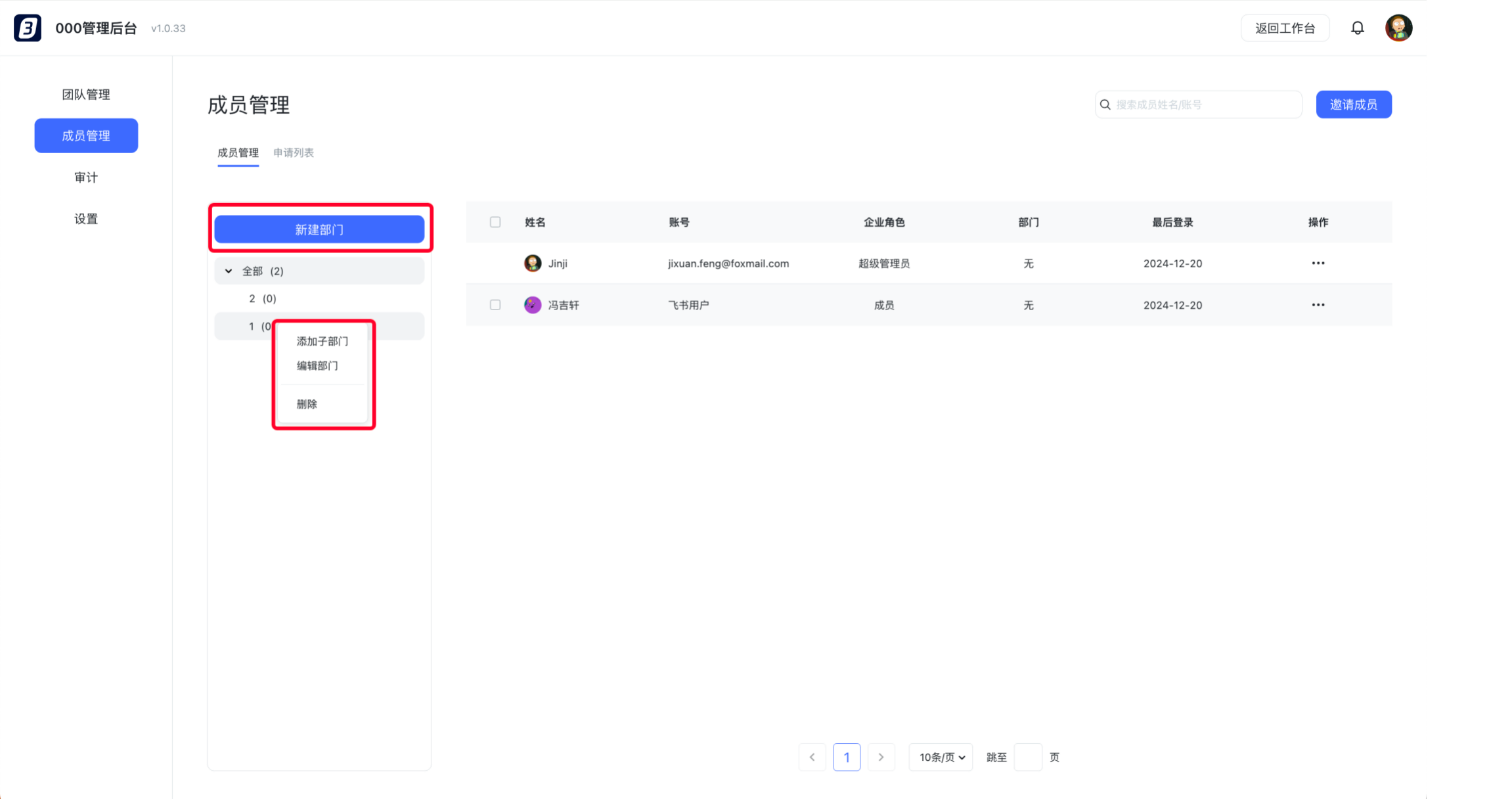Go to previous page arrow
Screen dimensions: 1512x799
812,757
